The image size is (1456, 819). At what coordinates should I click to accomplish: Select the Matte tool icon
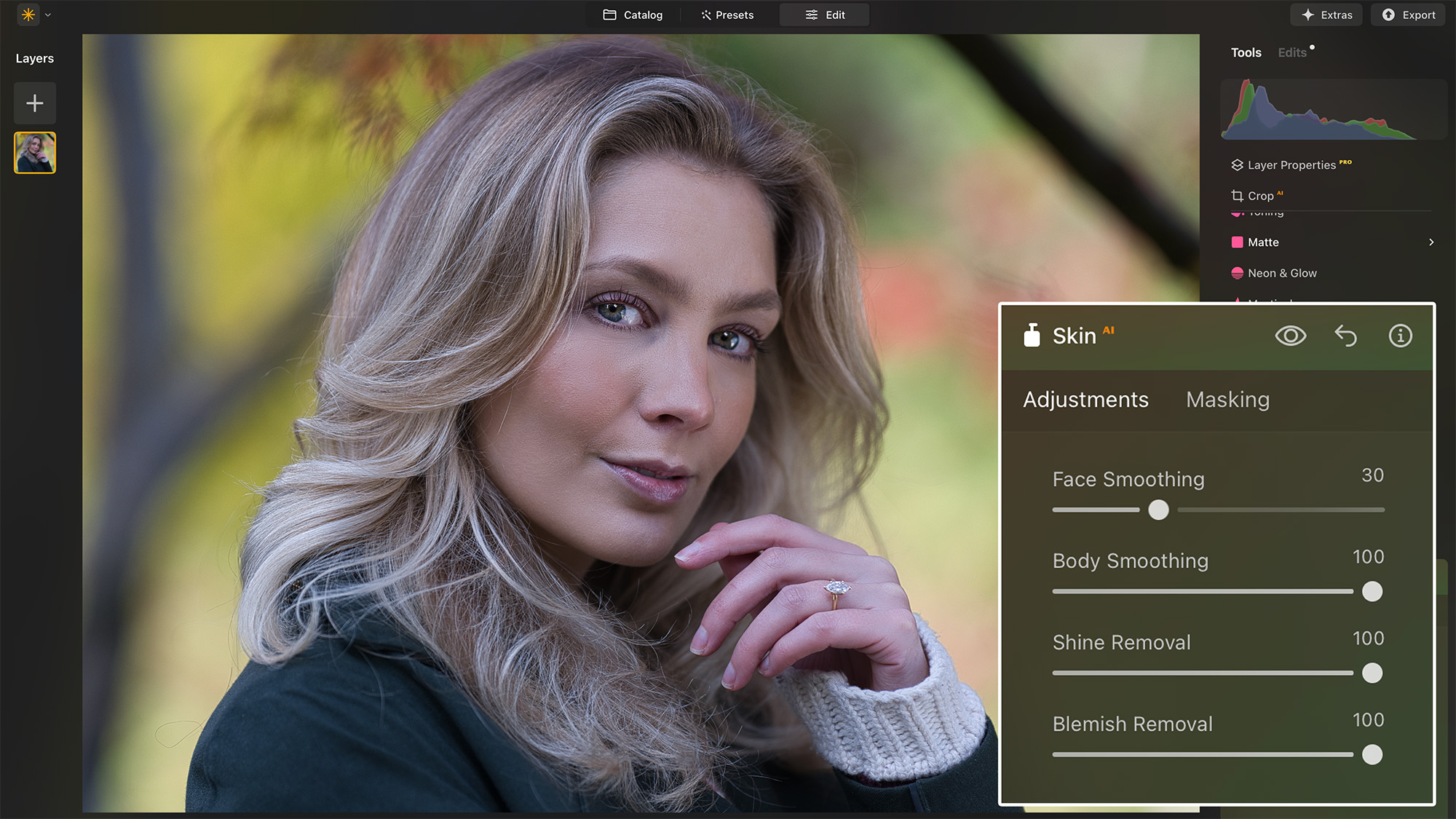(1238, 242)
